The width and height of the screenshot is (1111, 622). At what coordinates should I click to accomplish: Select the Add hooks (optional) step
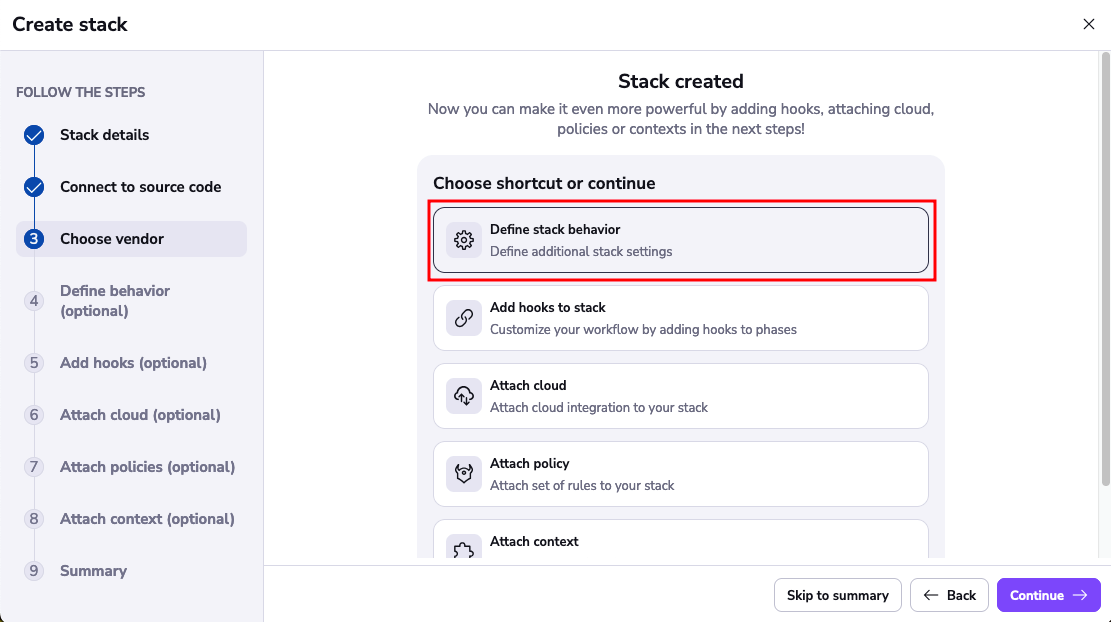pos(132,363)
